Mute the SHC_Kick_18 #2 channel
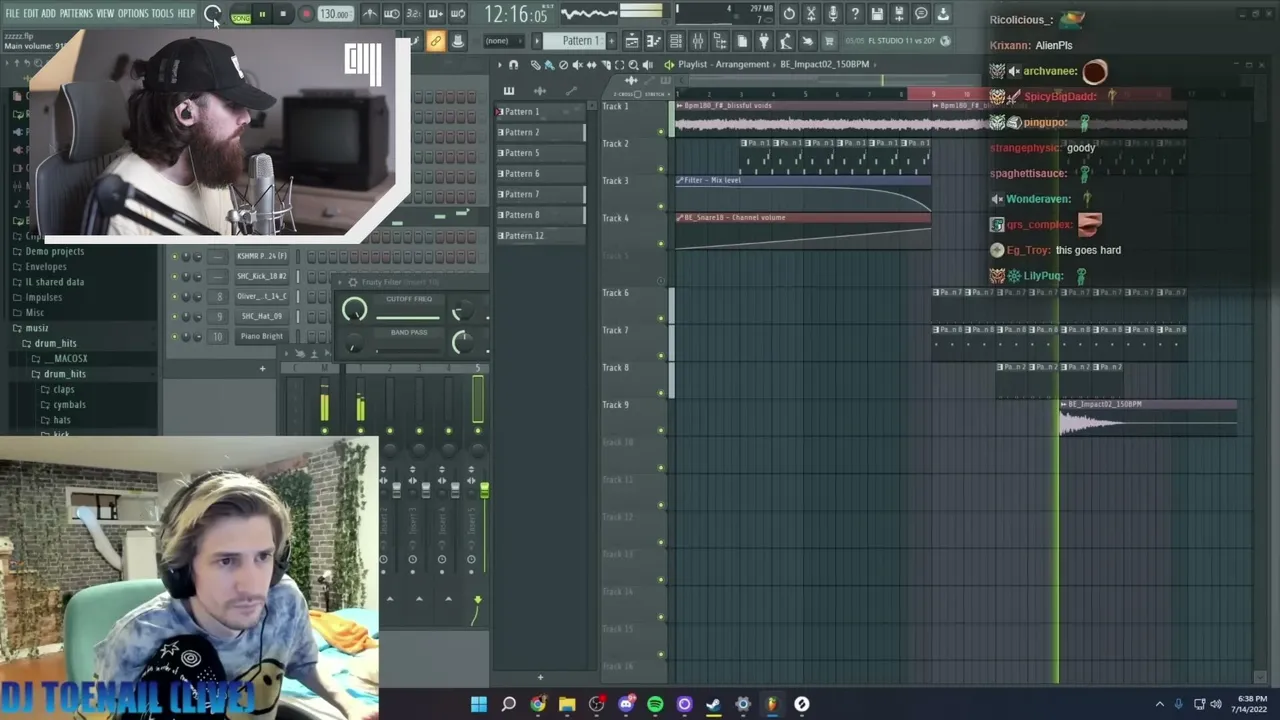Screen dimensions: 1280x720 pyautogui.click(x=175, y=276)
